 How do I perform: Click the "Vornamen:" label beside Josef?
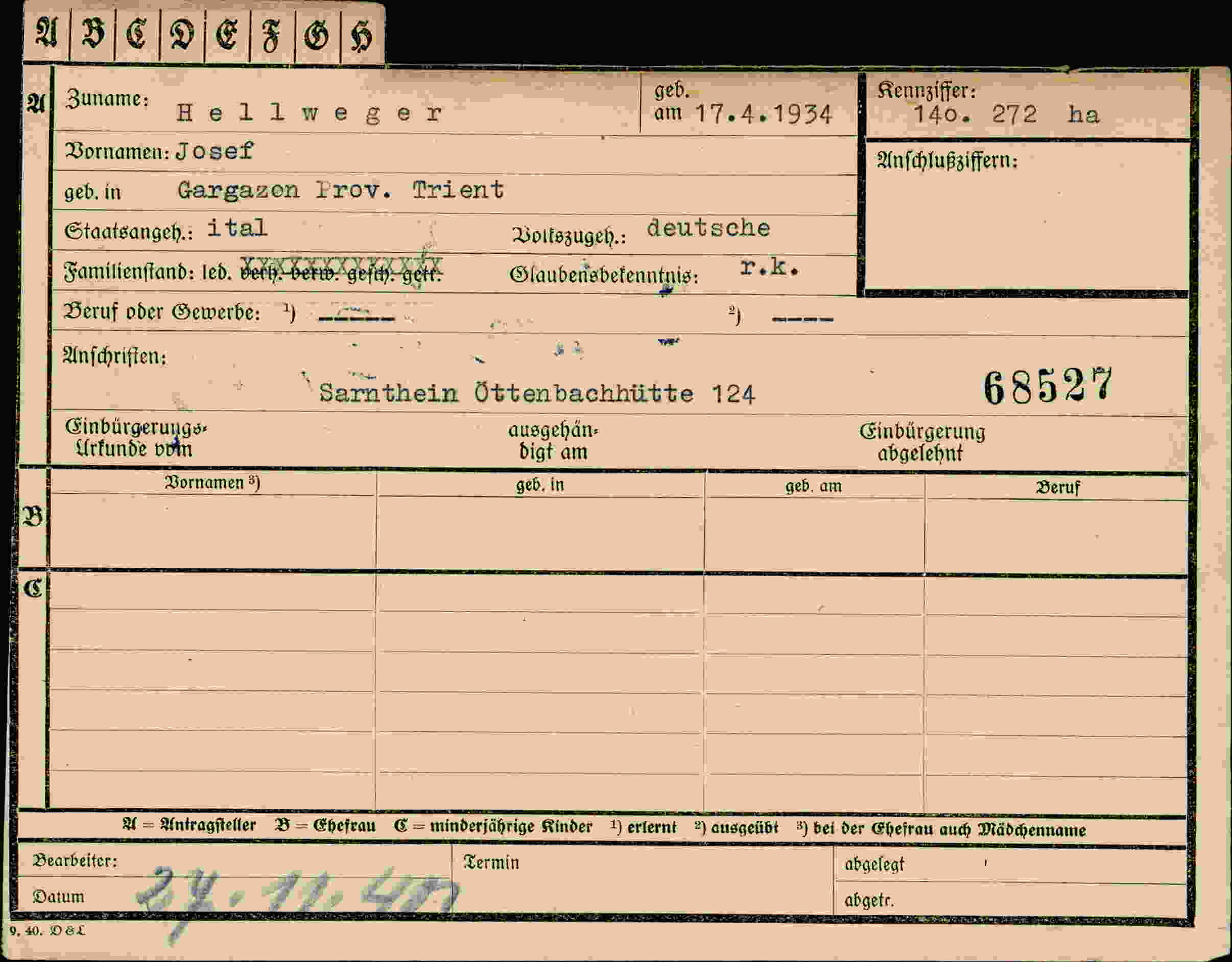click(x=117, y=151)
